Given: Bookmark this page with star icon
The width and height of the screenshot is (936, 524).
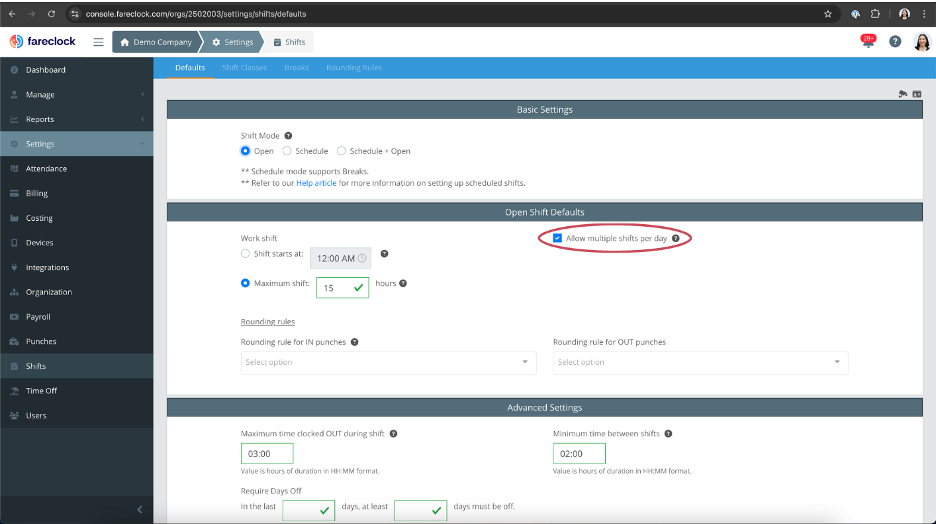Looking at the screenshot, I should click(827, 14).
